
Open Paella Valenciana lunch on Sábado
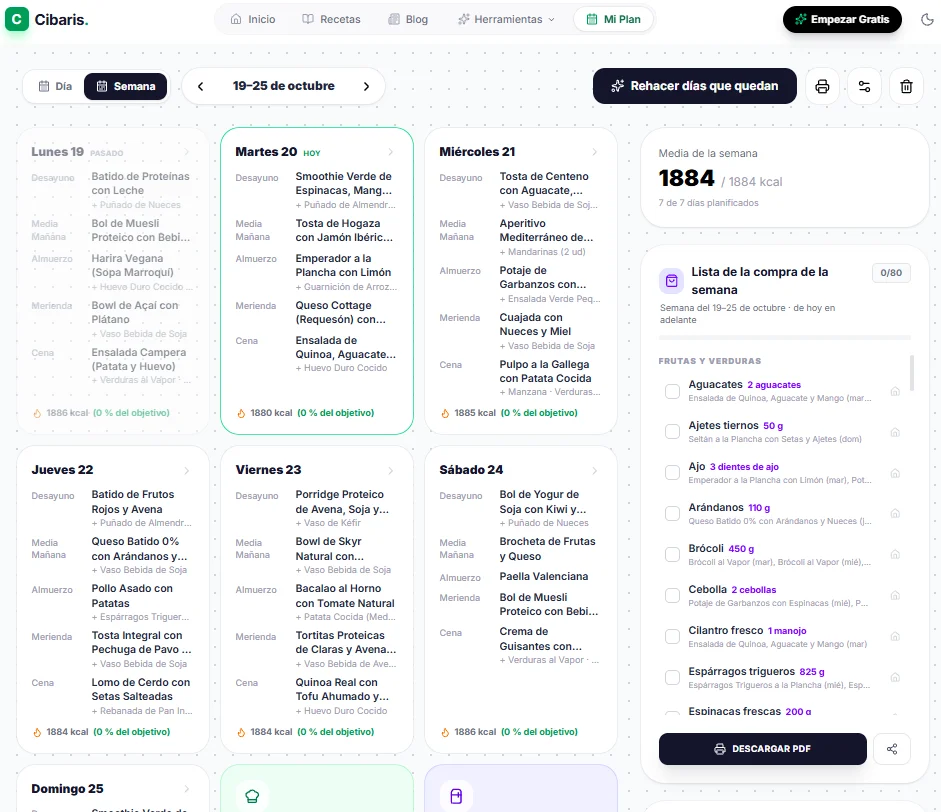[544, 576]
